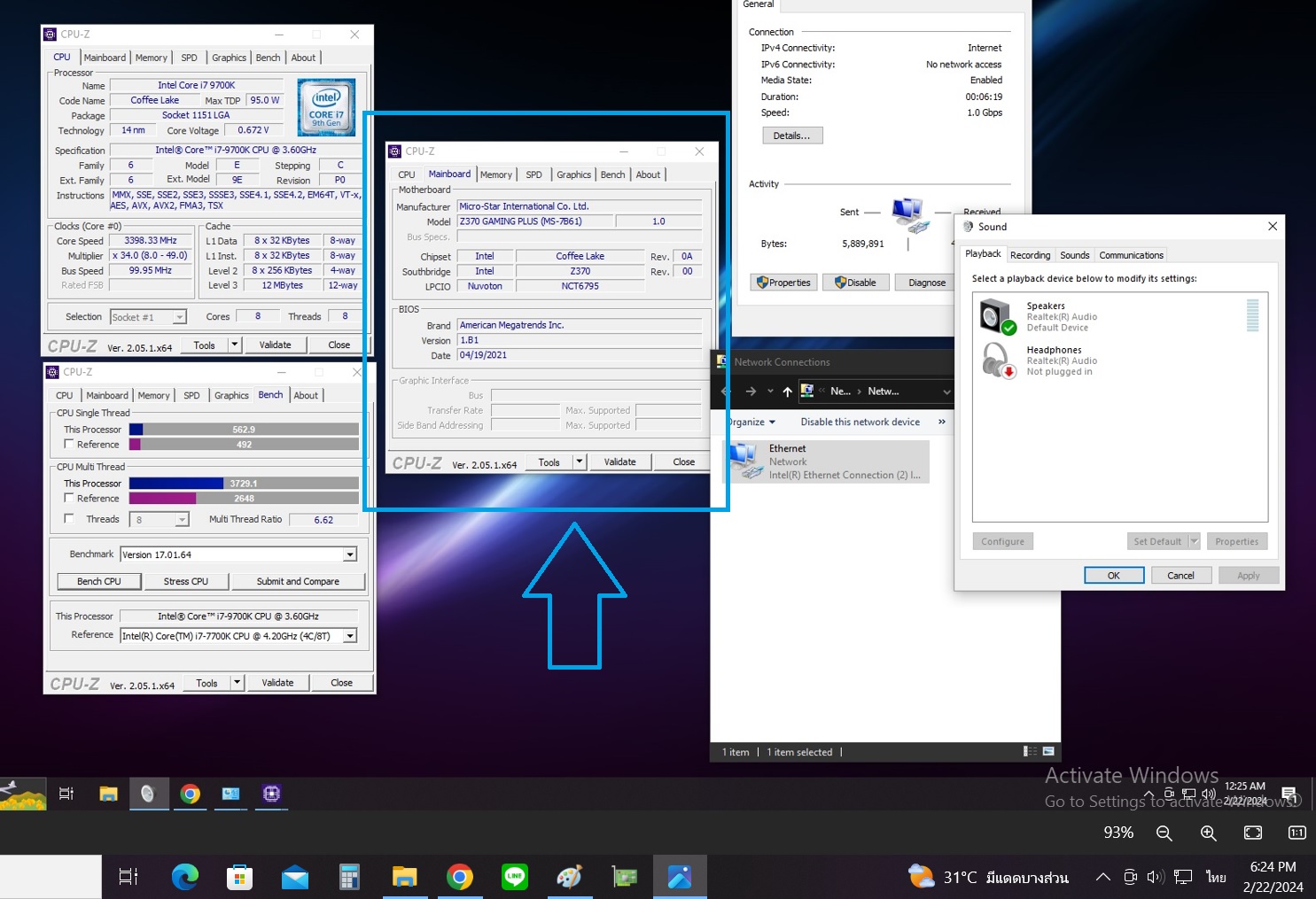Zoom in using the magnifier plus icon

click(1208, 833)
